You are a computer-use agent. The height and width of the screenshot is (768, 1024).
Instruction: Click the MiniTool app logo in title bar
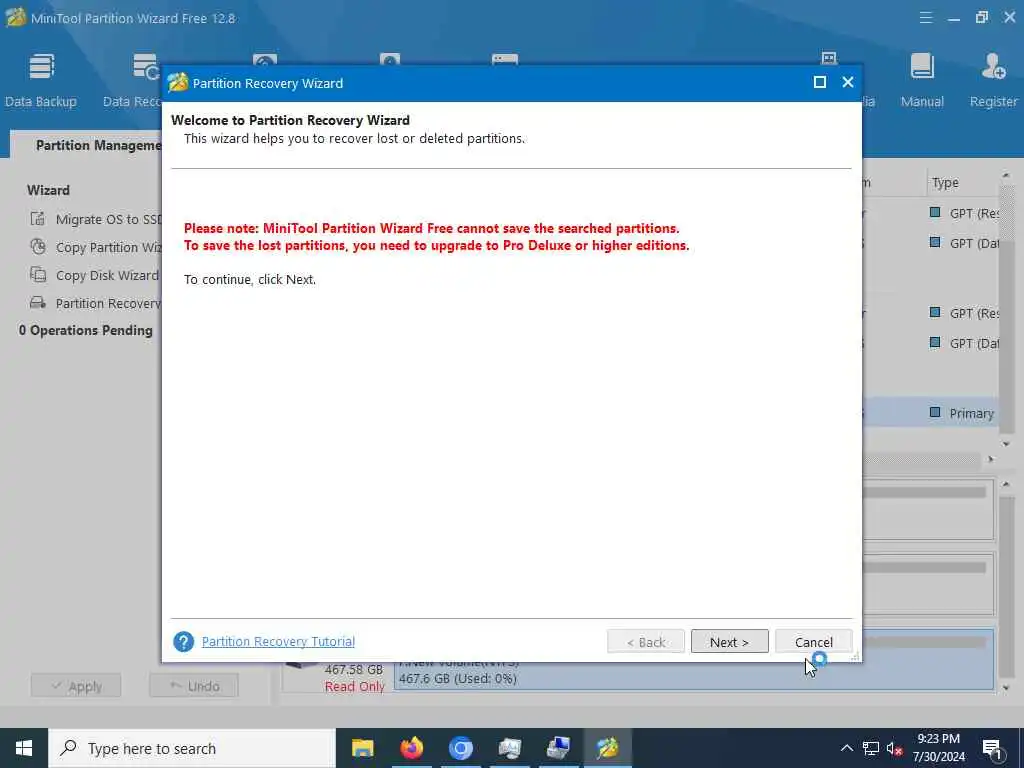tap(16, 18)
